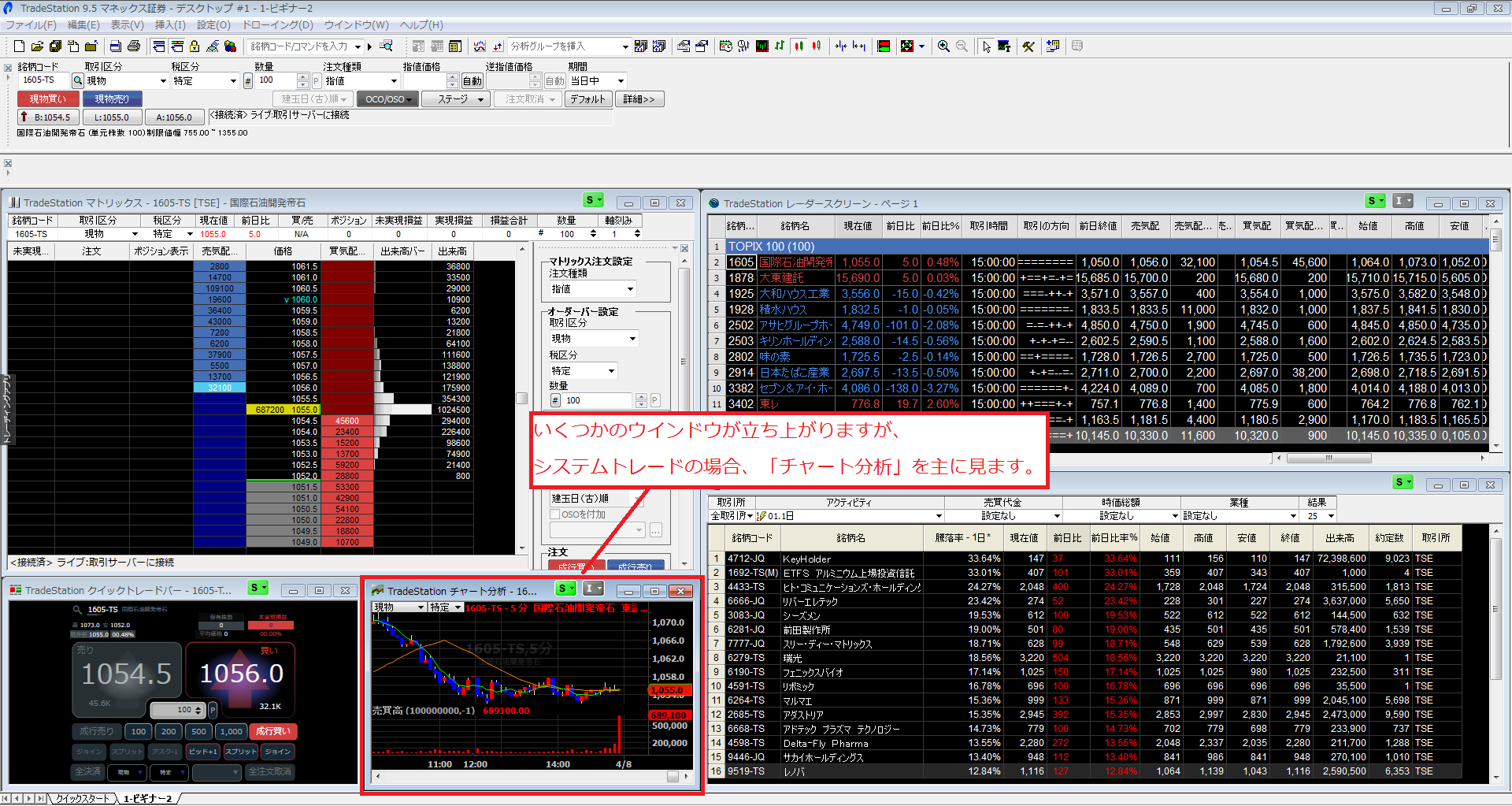Select the hollow candlestick chart icon
This screenshot has width=1512, height=806.
coord(817,46)
